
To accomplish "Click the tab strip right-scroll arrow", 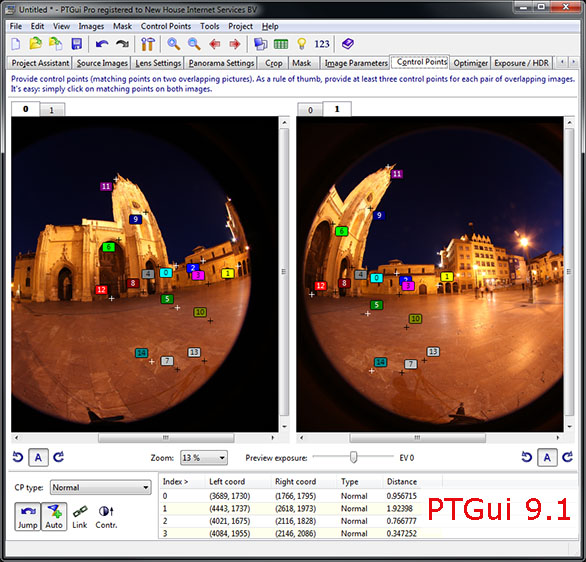I will (x=574, y=62).
